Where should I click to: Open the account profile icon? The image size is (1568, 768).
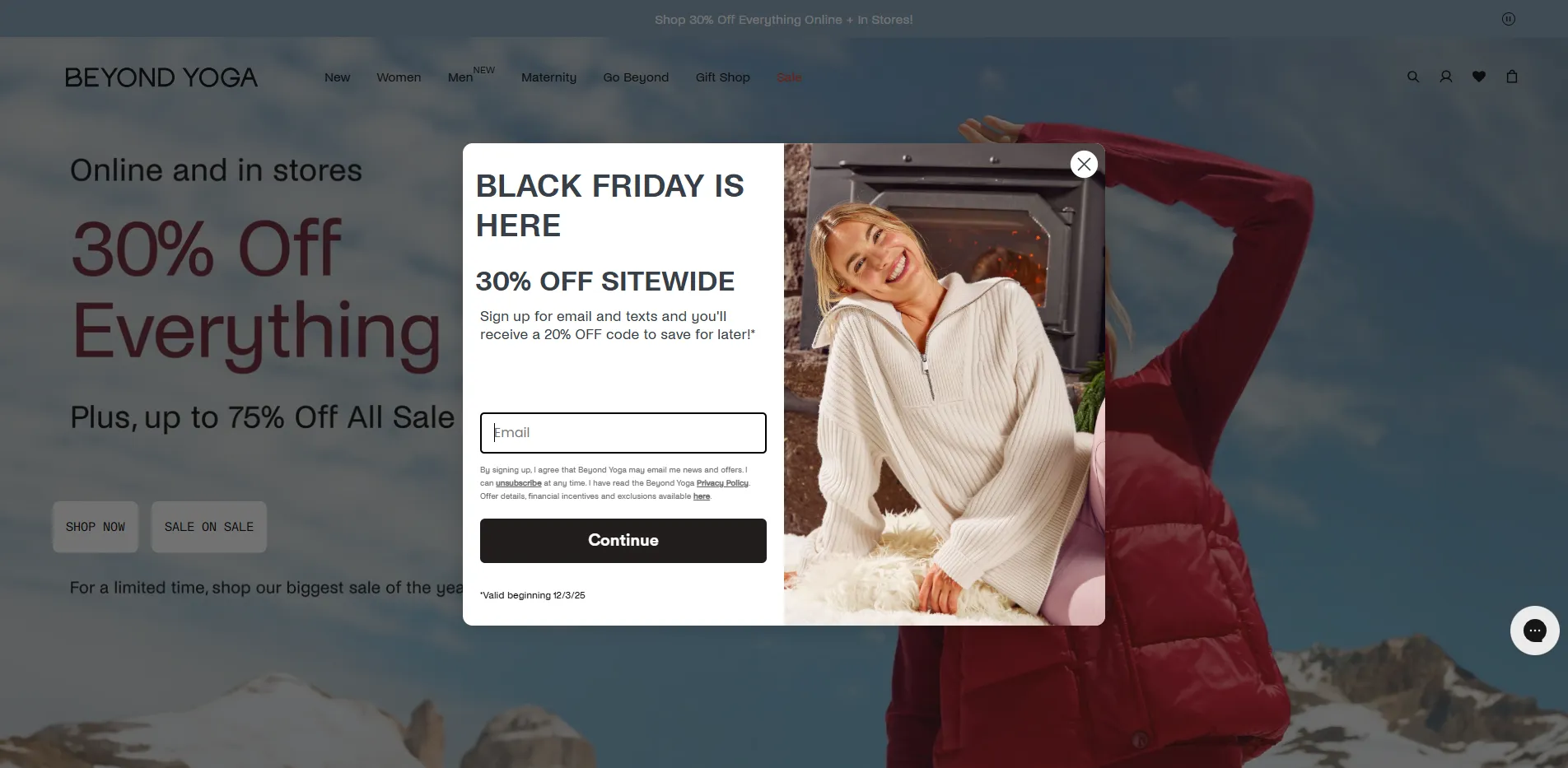click(x=1446, y=77)
